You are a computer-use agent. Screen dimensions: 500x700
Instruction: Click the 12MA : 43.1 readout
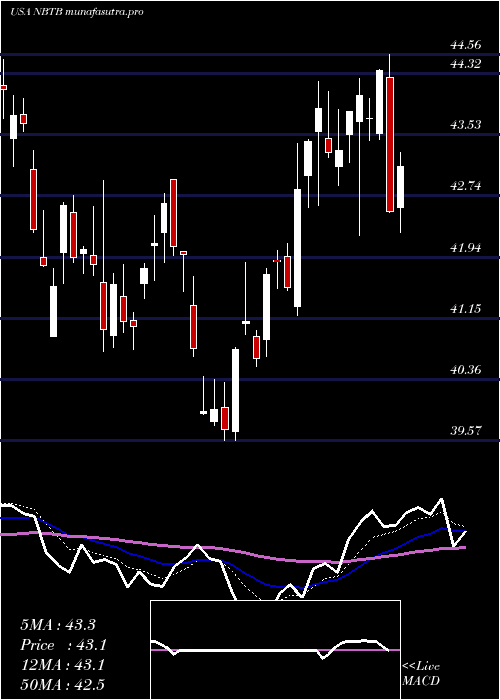[62, 665]
